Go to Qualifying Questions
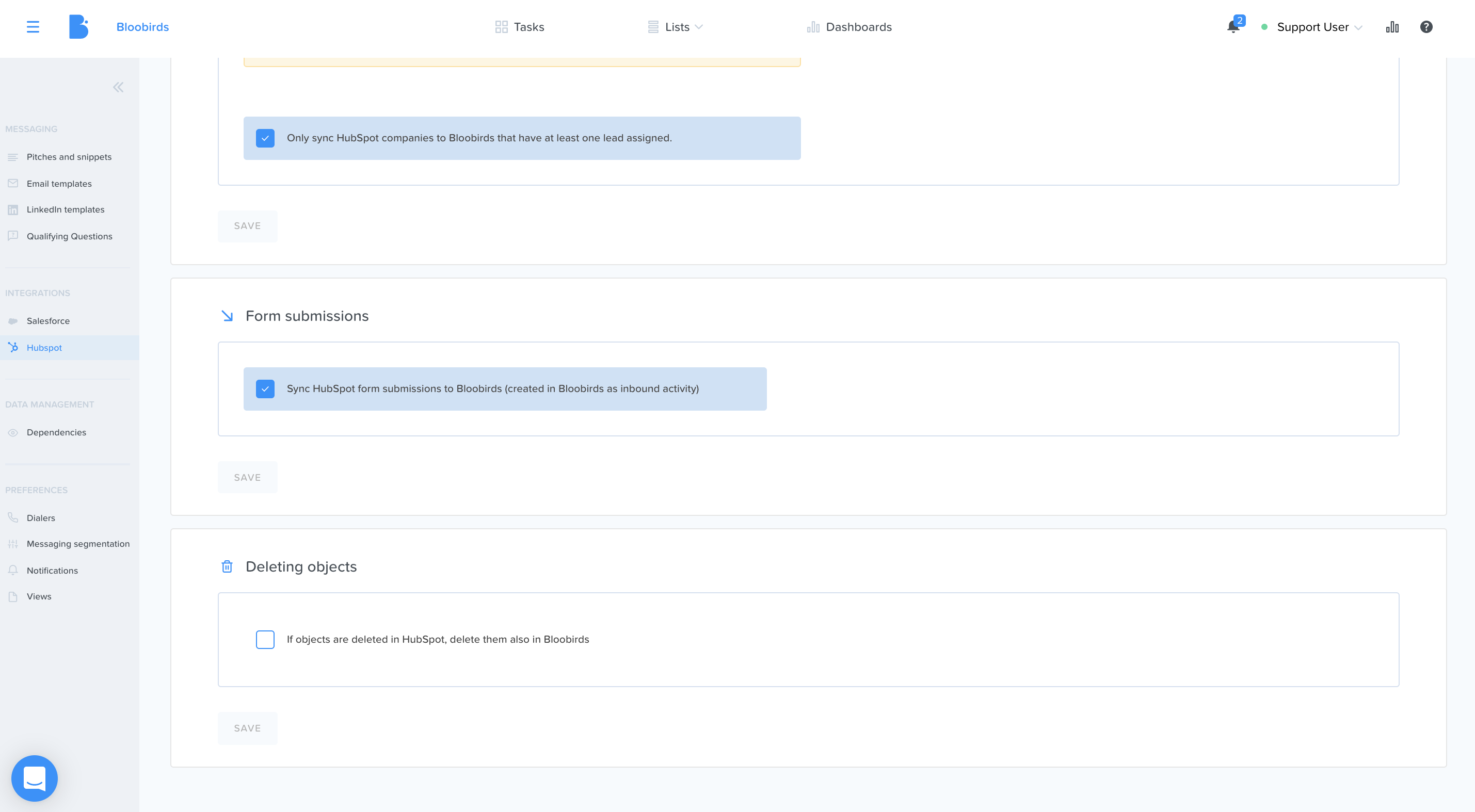The width and height of the screenshot is (1475, 812). 69,236
